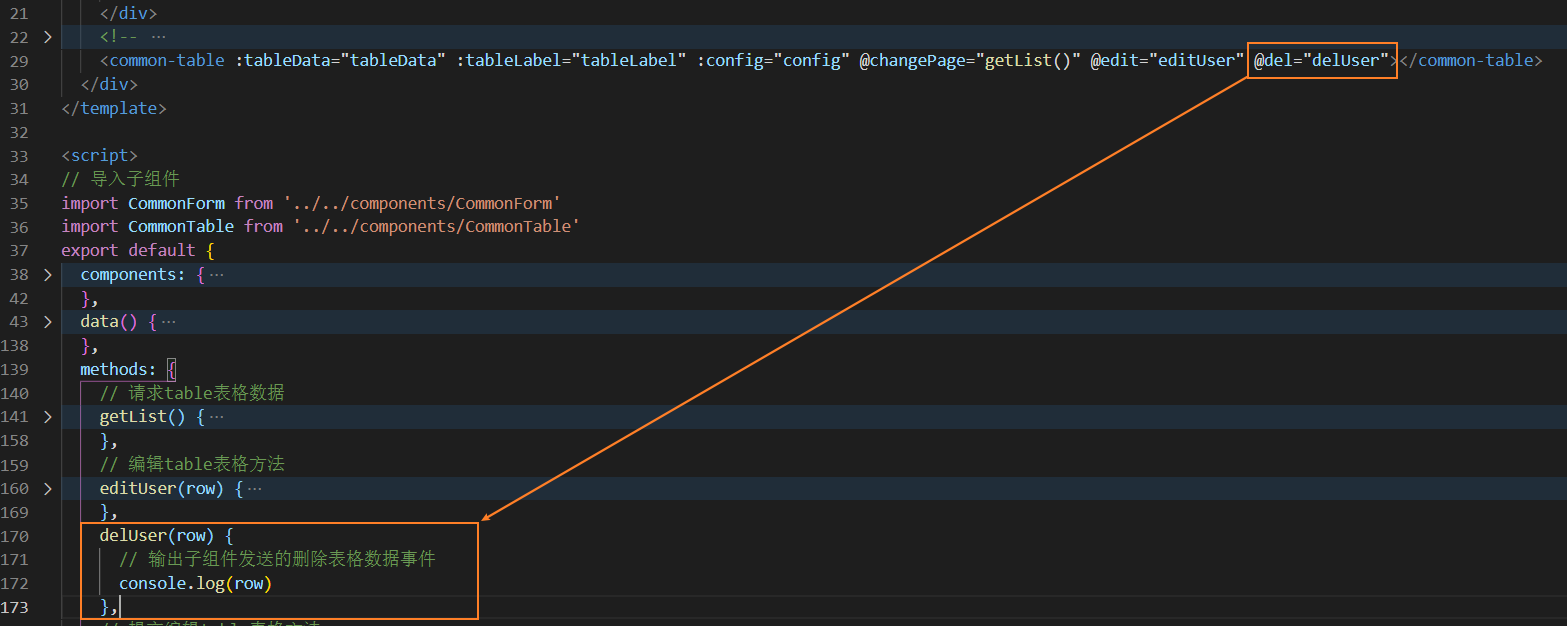Click the '<script>' tag on line 33
This screenshot has height=626, width=1567.
tap(100, 156)
